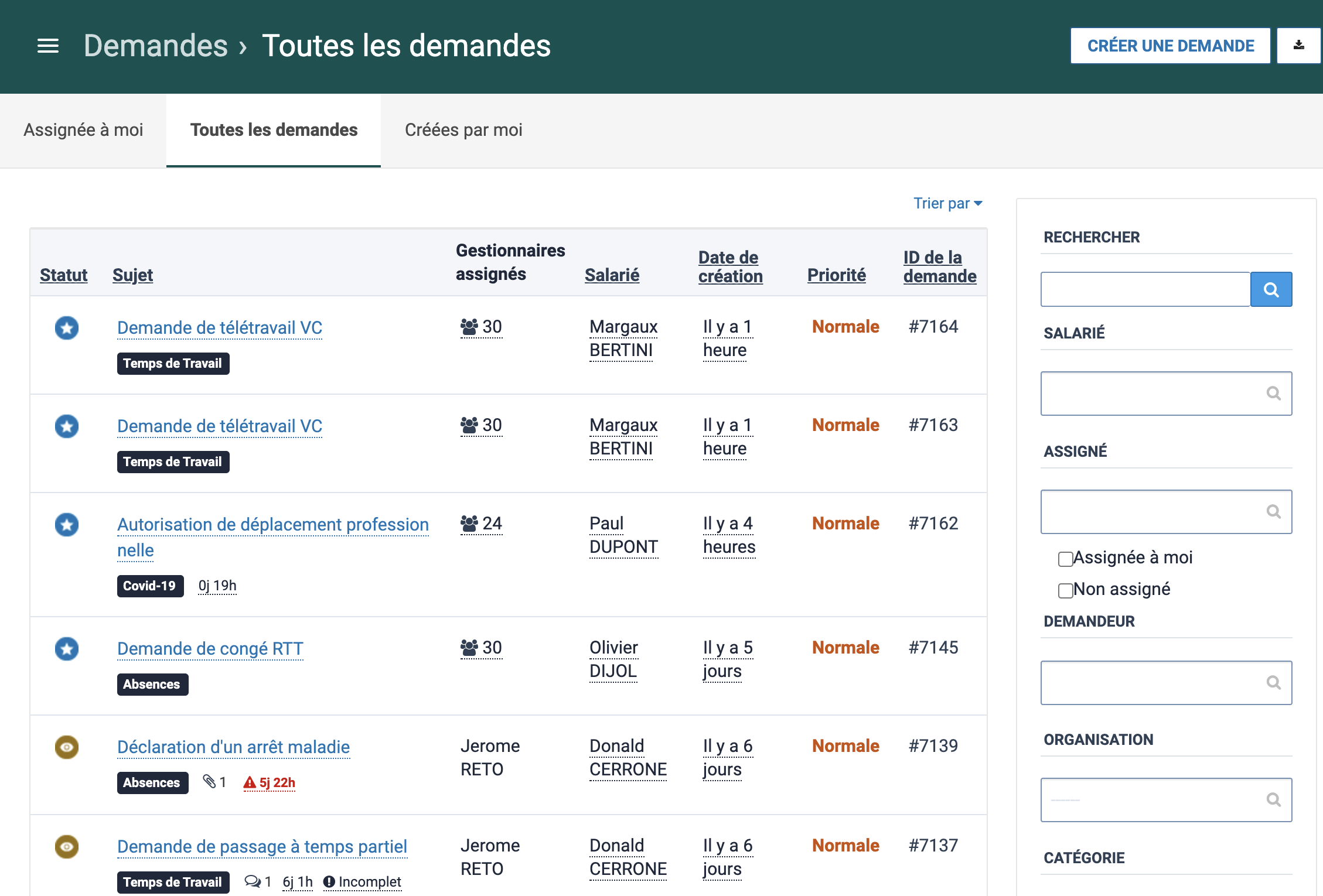Click star status icon for request #7145
This screenshot has width=1323, height=896.
(x=67, y=649)
